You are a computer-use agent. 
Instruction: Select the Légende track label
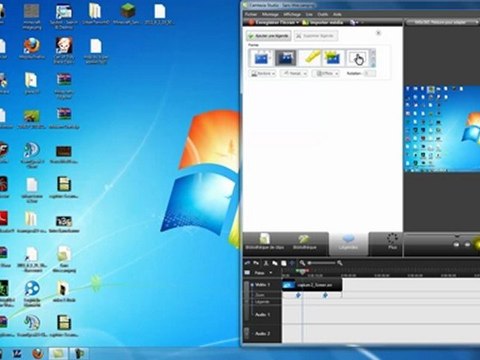point(262,302)
